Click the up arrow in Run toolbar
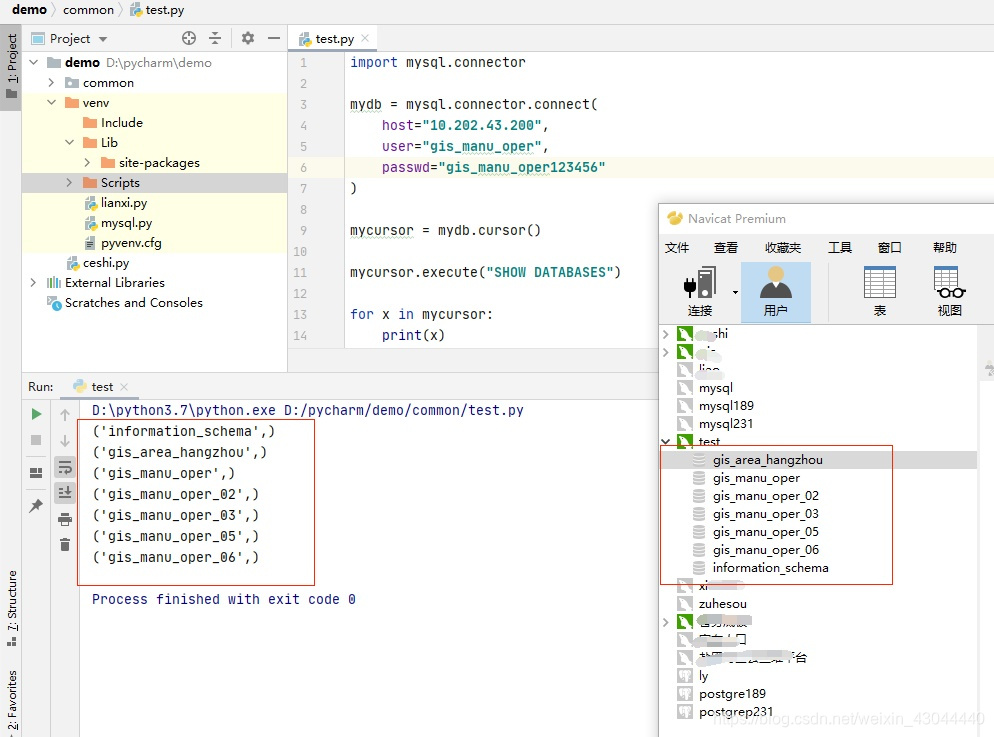The width and height of the screenshot is (994, 737). pos(65,414)
